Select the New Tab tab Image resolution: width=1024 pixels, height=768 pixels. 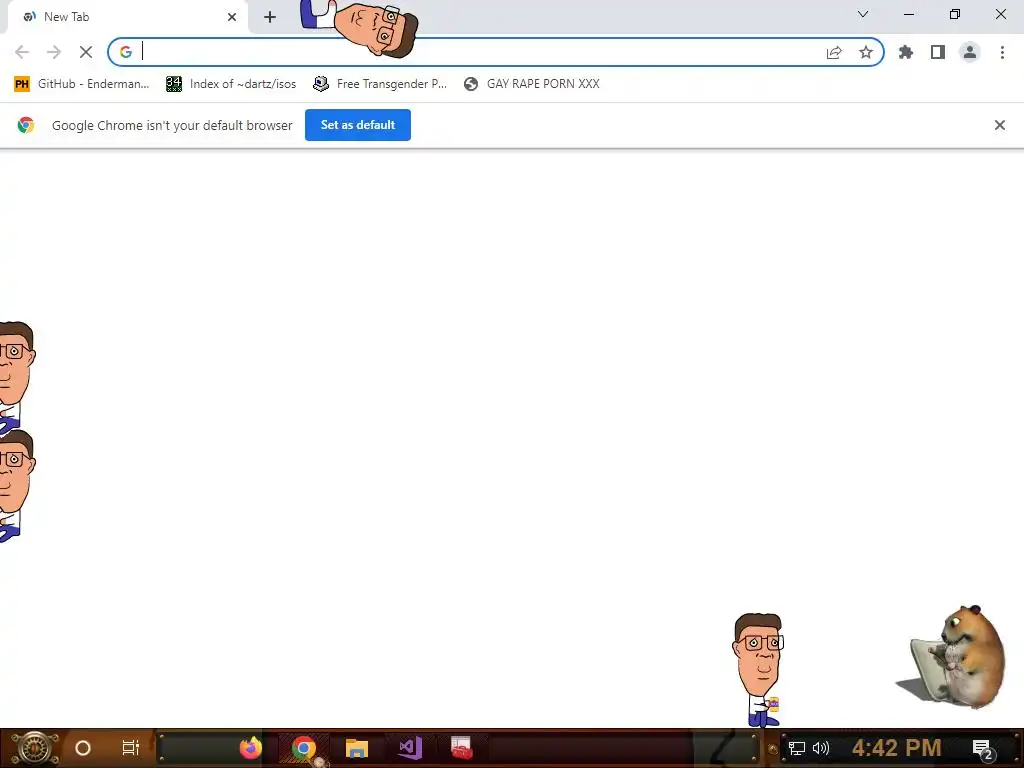pyautogui.click(x=127, y=17)
